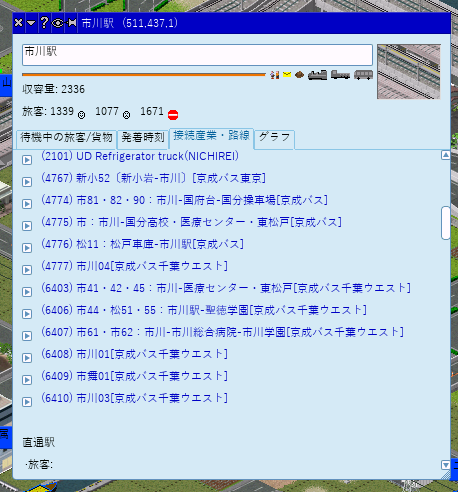The height and width of the screenshot is (492, 458).
Task: Click the passenger category icon
Action: pos(275,75)
